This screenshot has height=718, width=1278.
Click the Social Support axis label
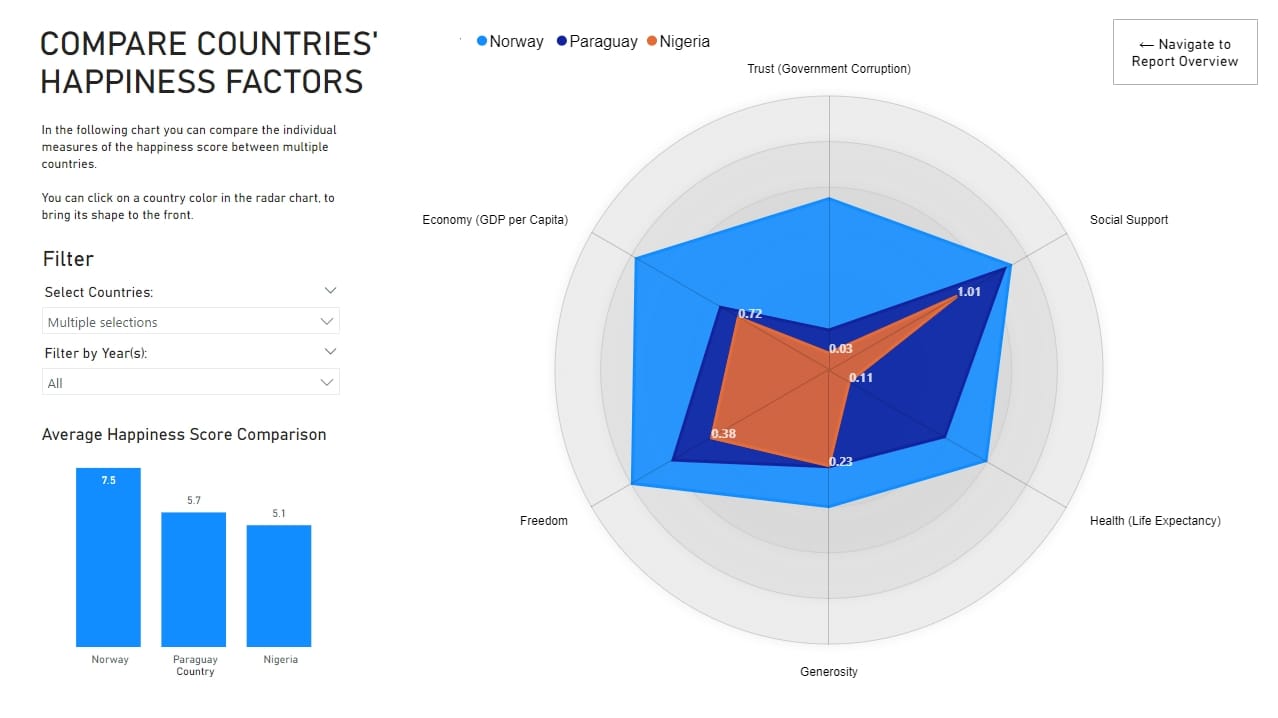pos(1128,220)
